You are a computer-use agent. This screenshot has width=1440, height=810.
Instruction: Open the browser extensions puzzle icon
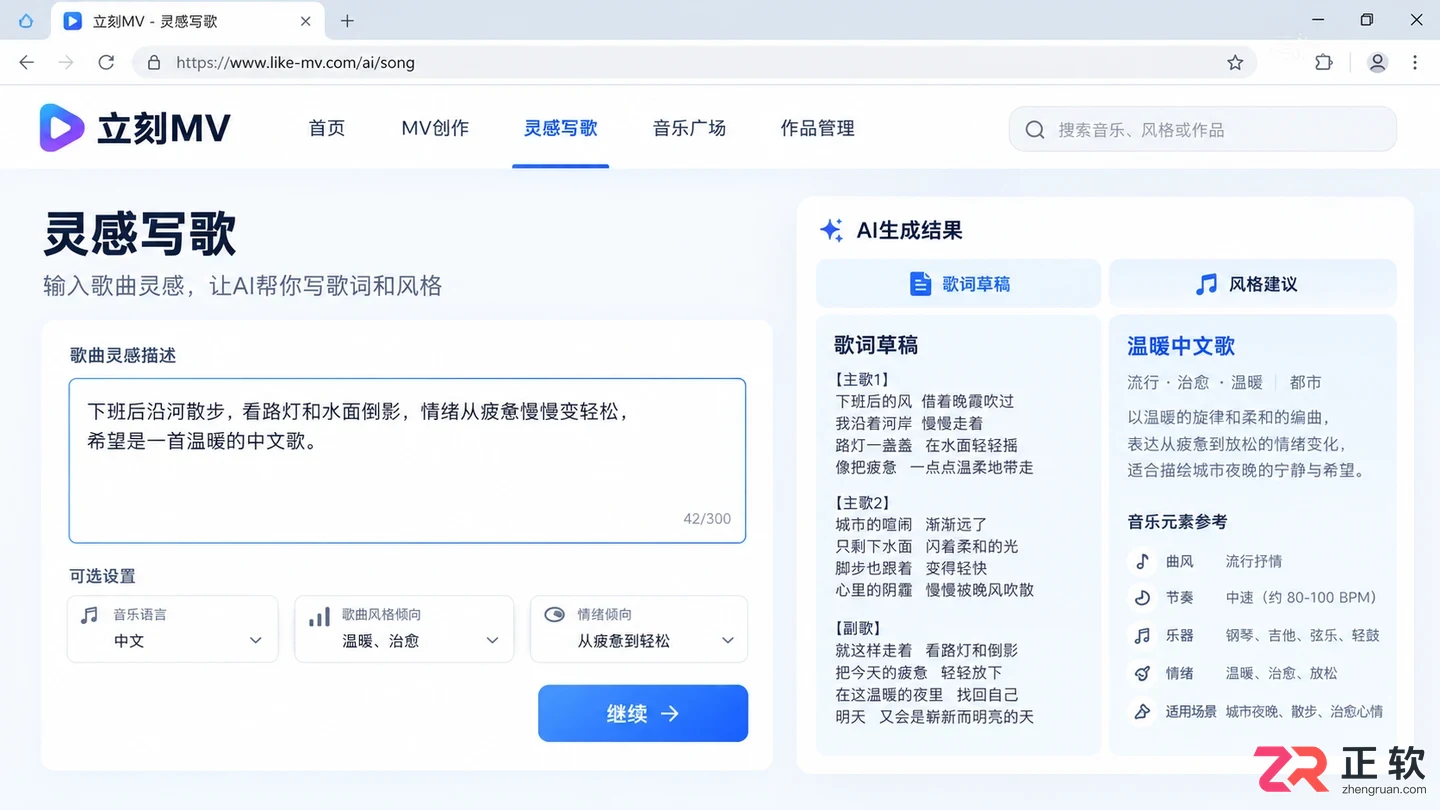[x=1323, y=62]
